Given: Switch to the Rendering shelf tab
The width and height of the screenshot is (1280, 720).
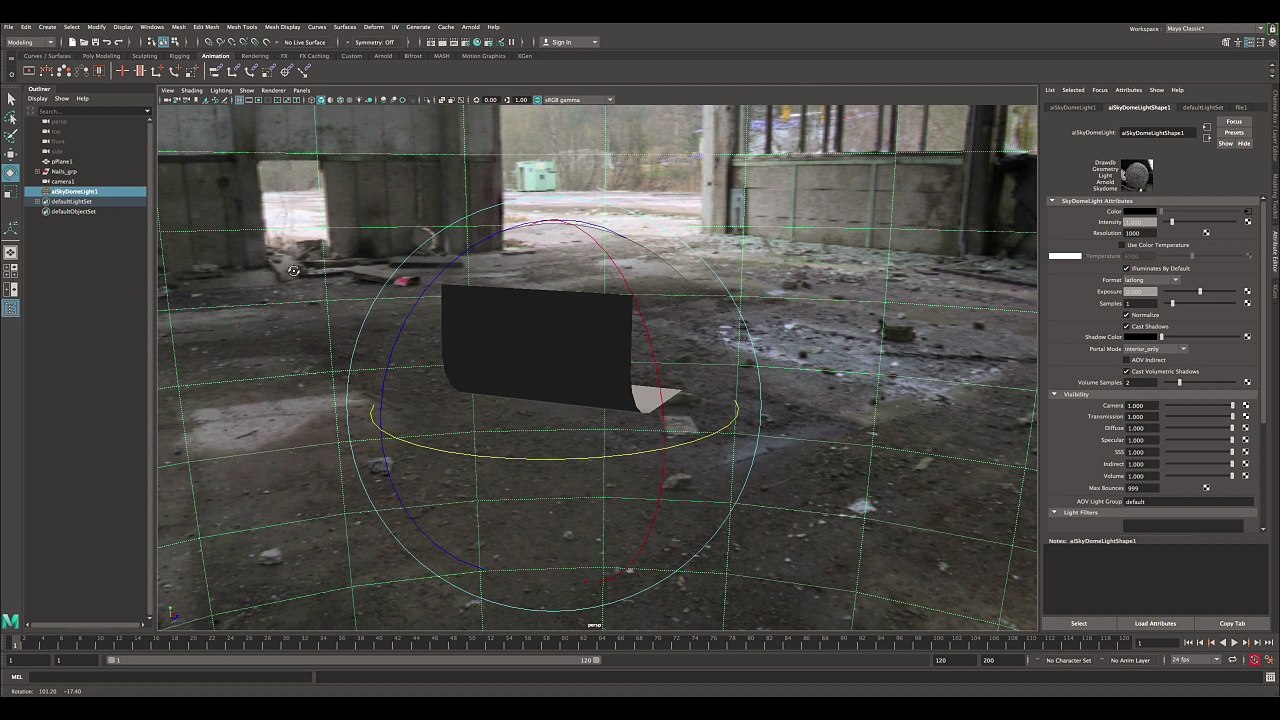Looking at the screenshot, I should pos(255,56).
